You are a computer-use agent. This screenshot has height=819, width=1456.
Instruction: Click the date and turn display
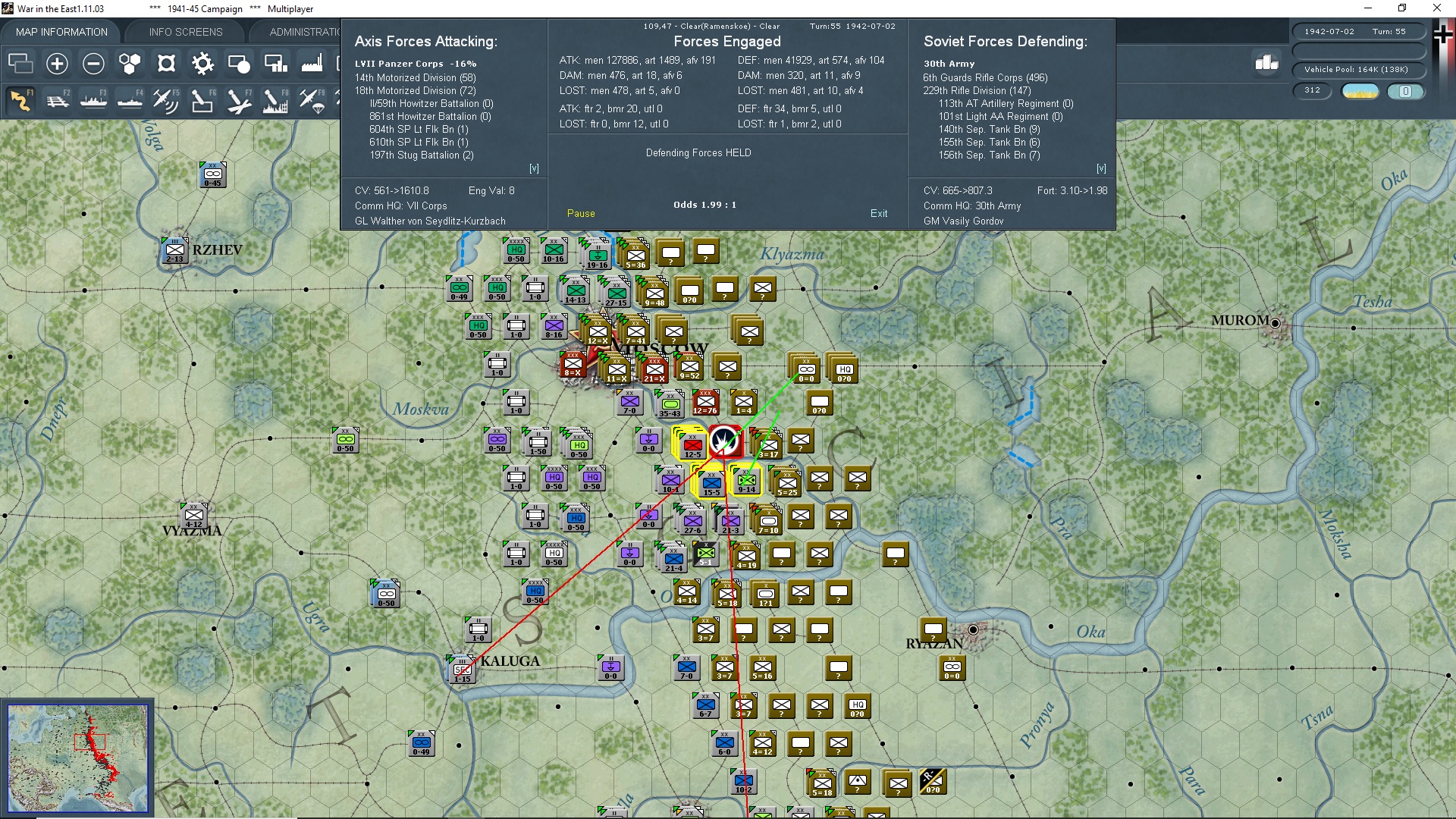pyautogui.click(x=1358, y=32)
